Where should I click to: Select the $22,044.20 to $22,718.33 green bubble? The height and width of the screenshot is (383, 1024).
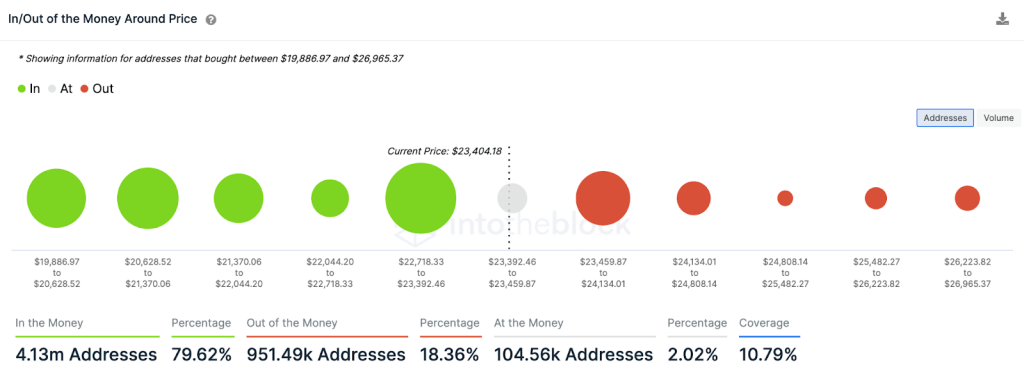[330, 198]
